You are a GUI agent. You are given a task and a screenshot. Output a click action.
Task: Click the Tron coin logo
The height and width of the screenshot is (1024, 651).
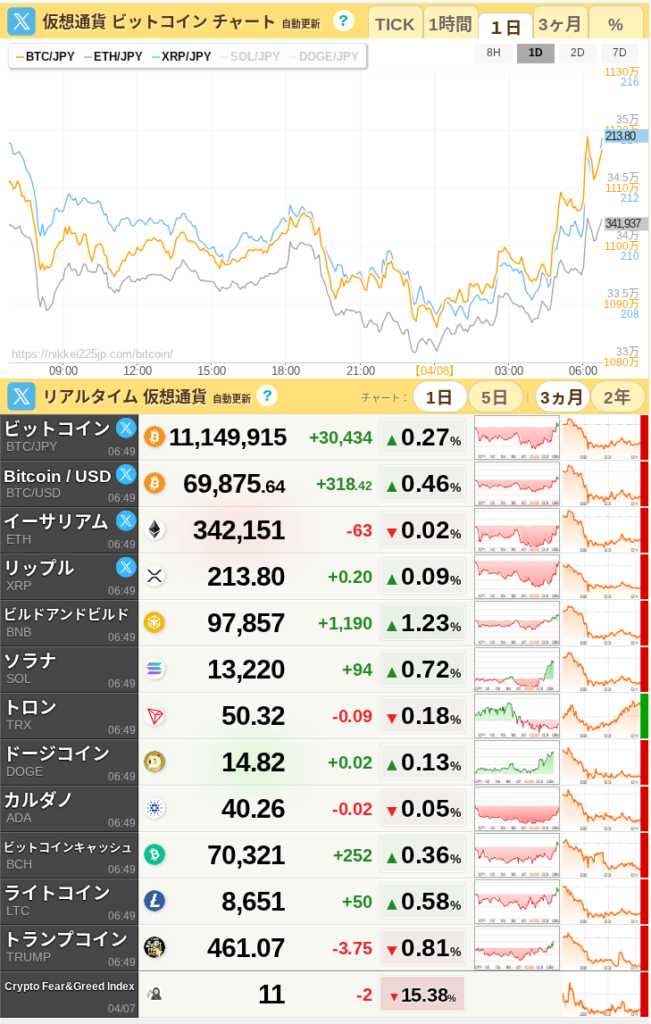tap(155, 716)
